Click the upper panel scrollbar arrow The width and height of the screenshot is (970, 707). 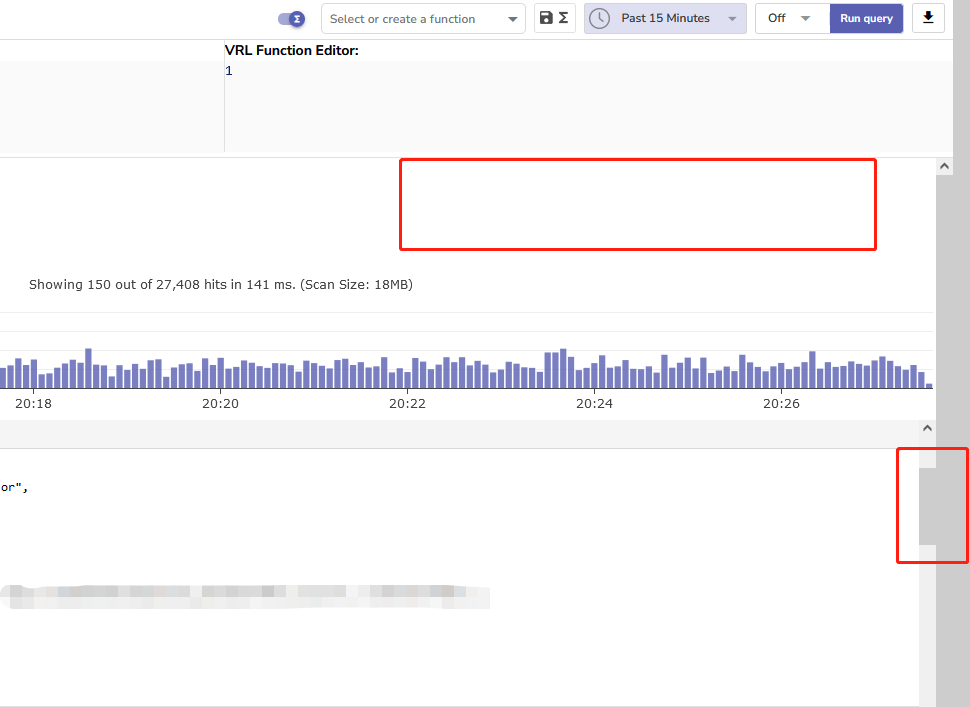click(944, 165)
